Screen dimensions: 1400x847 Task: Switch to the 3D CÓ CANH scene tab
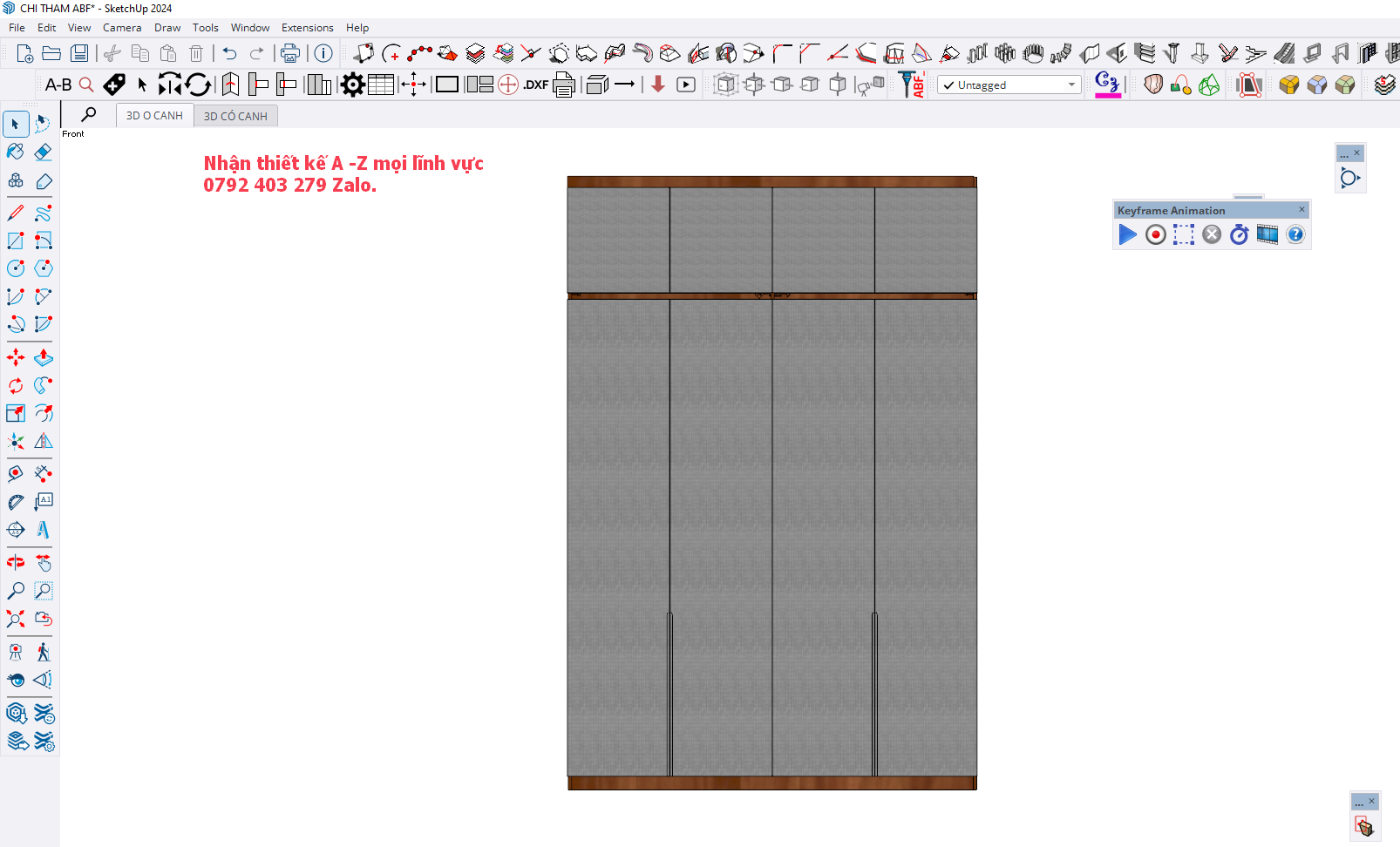[x=235, y=116]
